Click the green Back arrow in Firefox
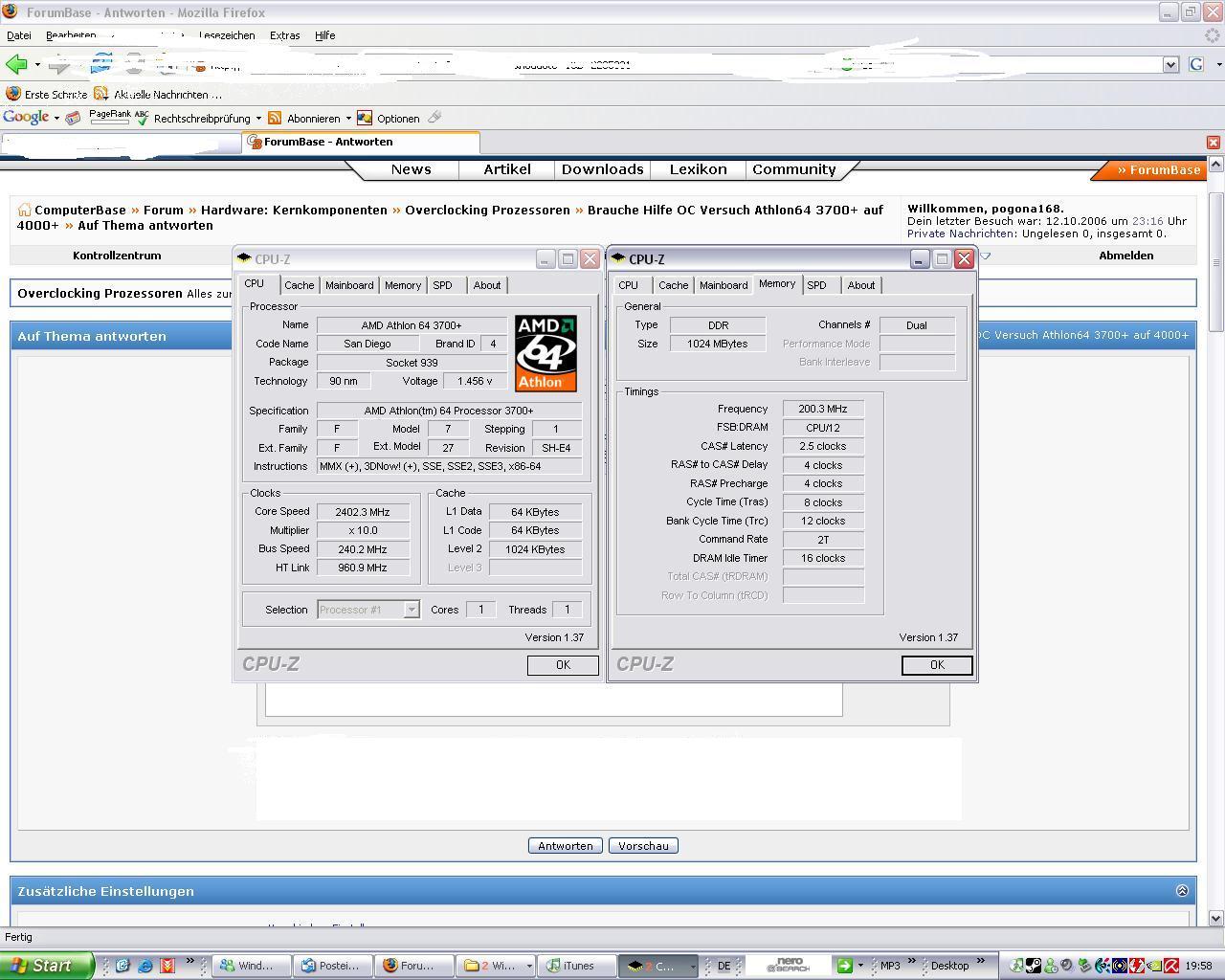 [x=16, y=64]
